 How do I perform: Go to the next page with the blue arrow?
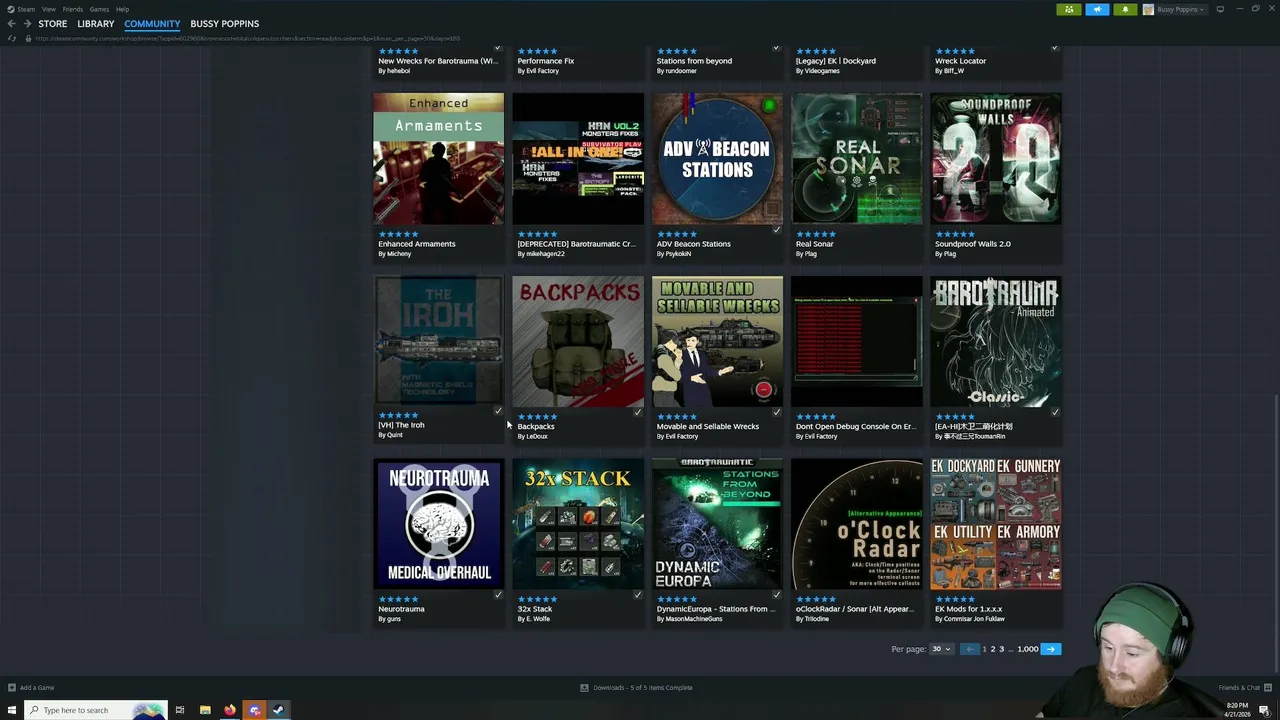tap(1050, 649)
